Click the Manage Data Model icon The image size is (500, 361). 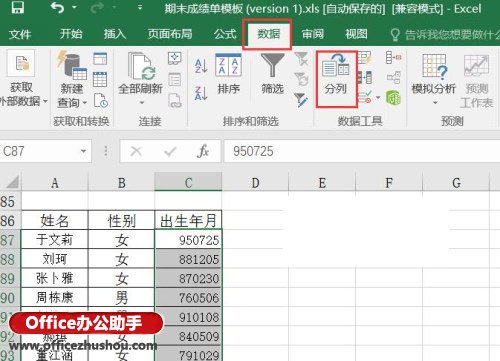[393, 98]
